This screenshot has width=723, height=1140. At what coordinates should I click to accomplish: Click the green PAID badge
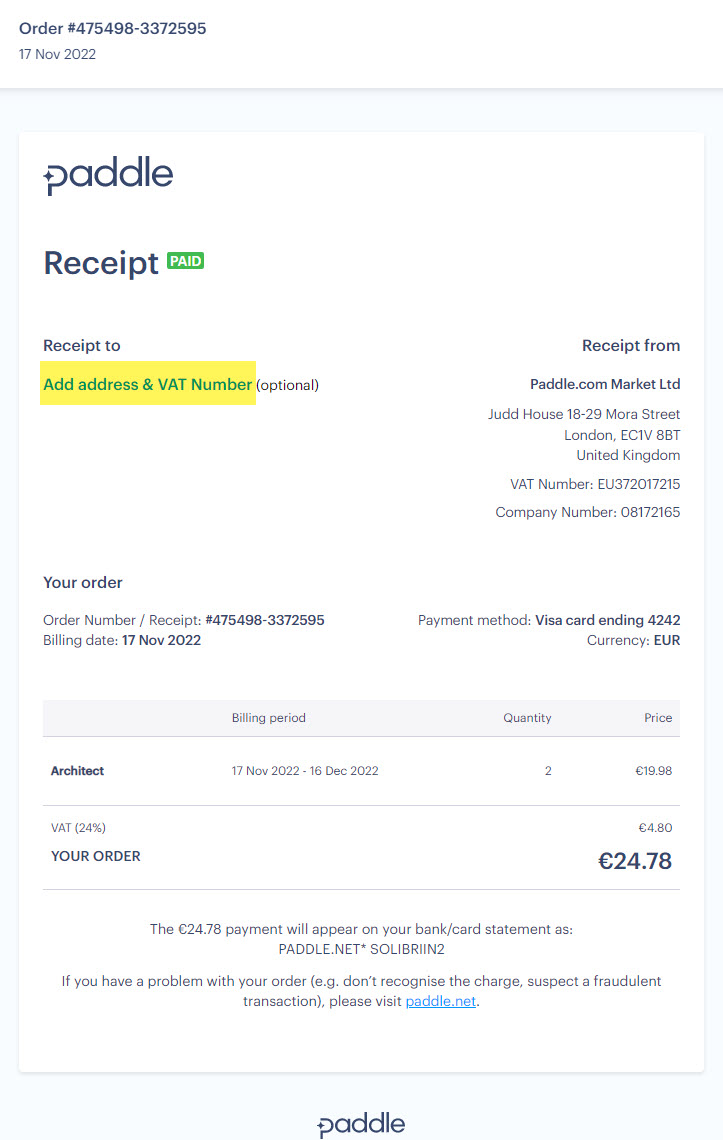tap(186, 261)
